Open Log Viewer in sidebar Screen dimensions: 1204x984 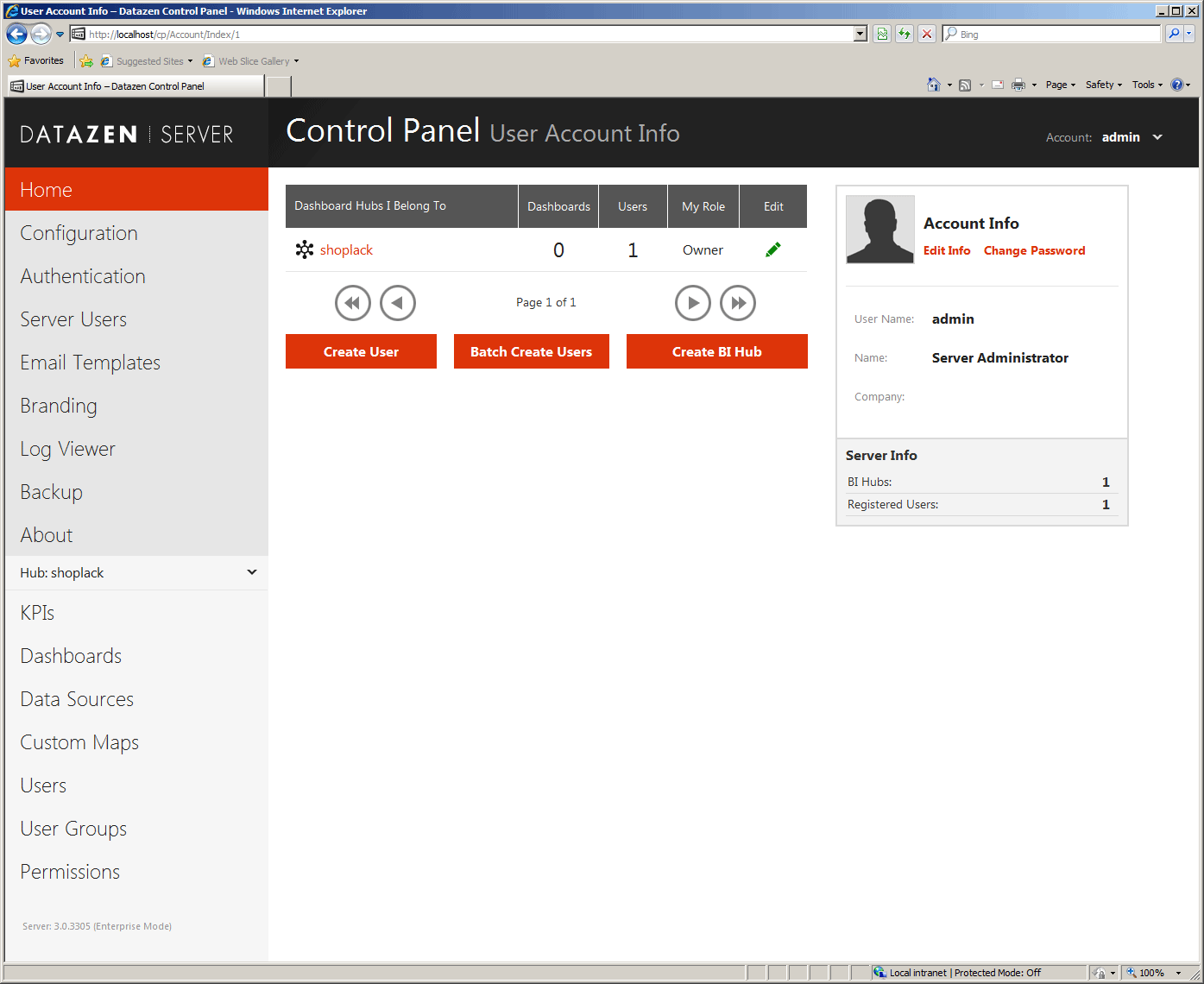pyautogui.click(x=136, y=449)
